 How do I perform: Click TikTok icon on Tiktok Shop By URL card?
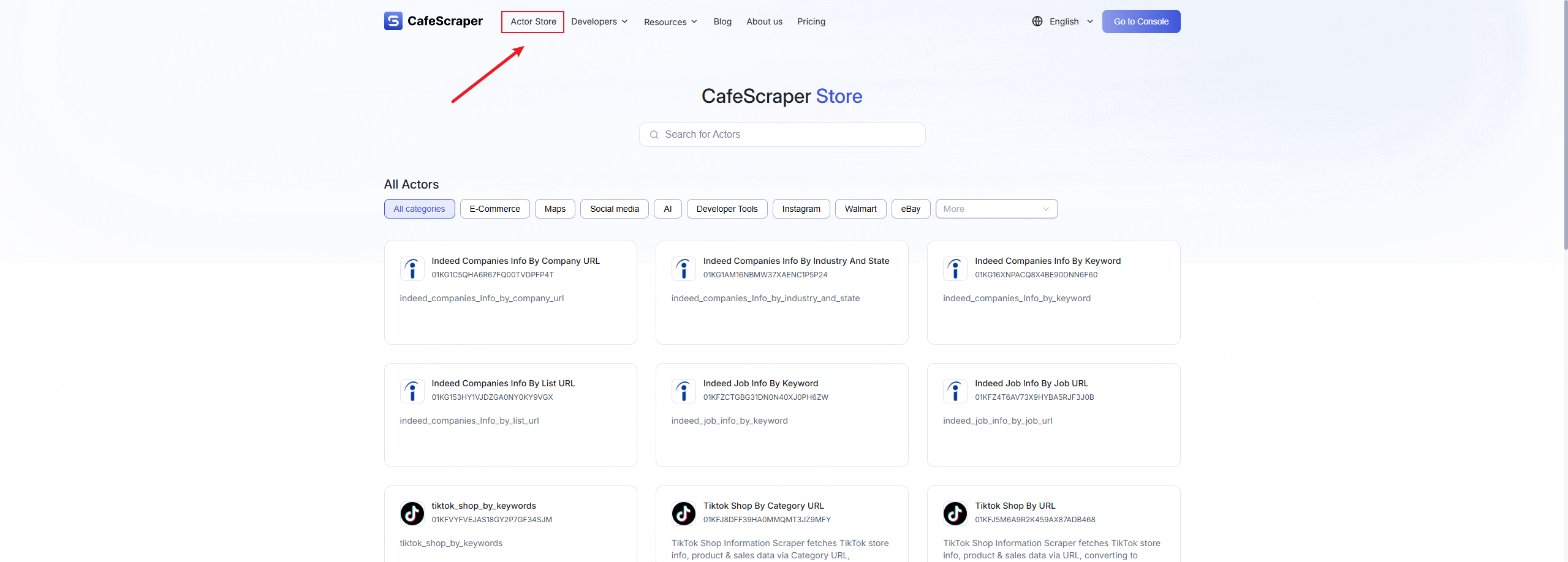(955, 513)
